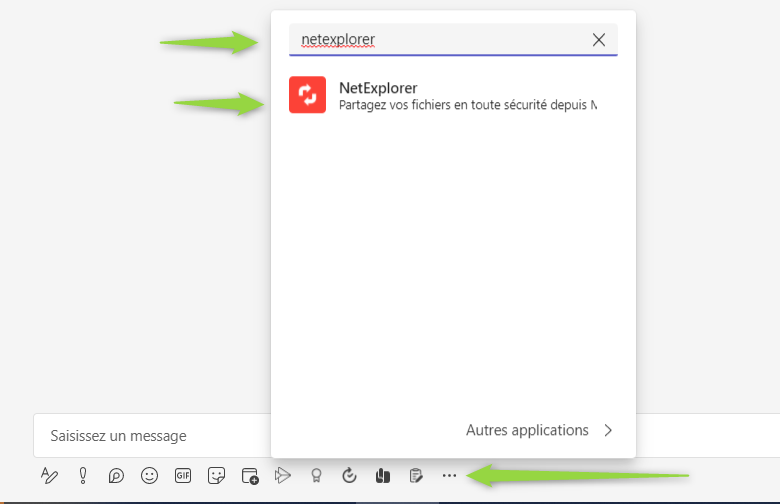Image resolution: width=780 pixels, height=504 pixels.
Task: Open the sticker picker
Action: (216, 476)
